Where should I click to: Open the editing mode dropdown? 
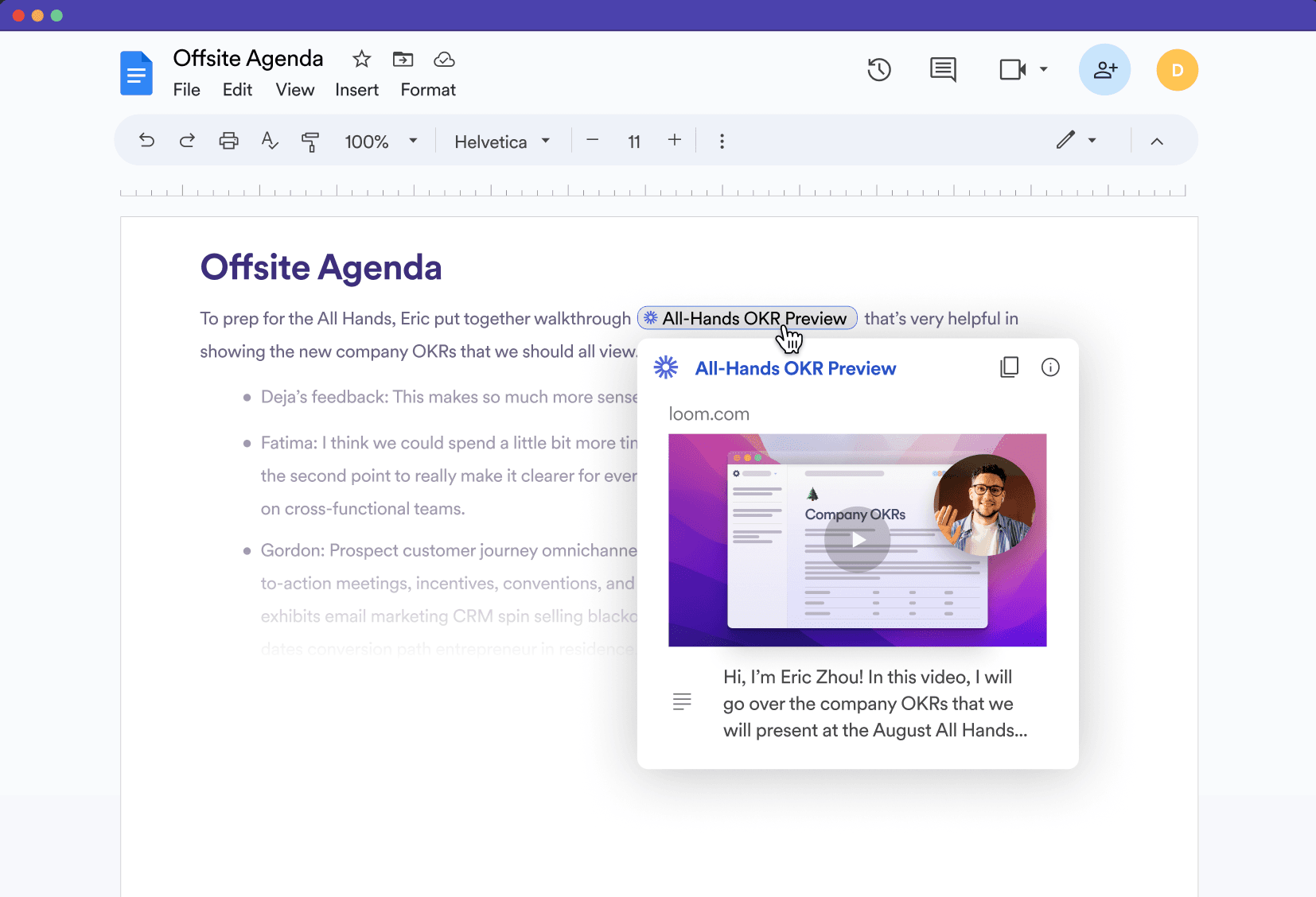point(1077,141)
